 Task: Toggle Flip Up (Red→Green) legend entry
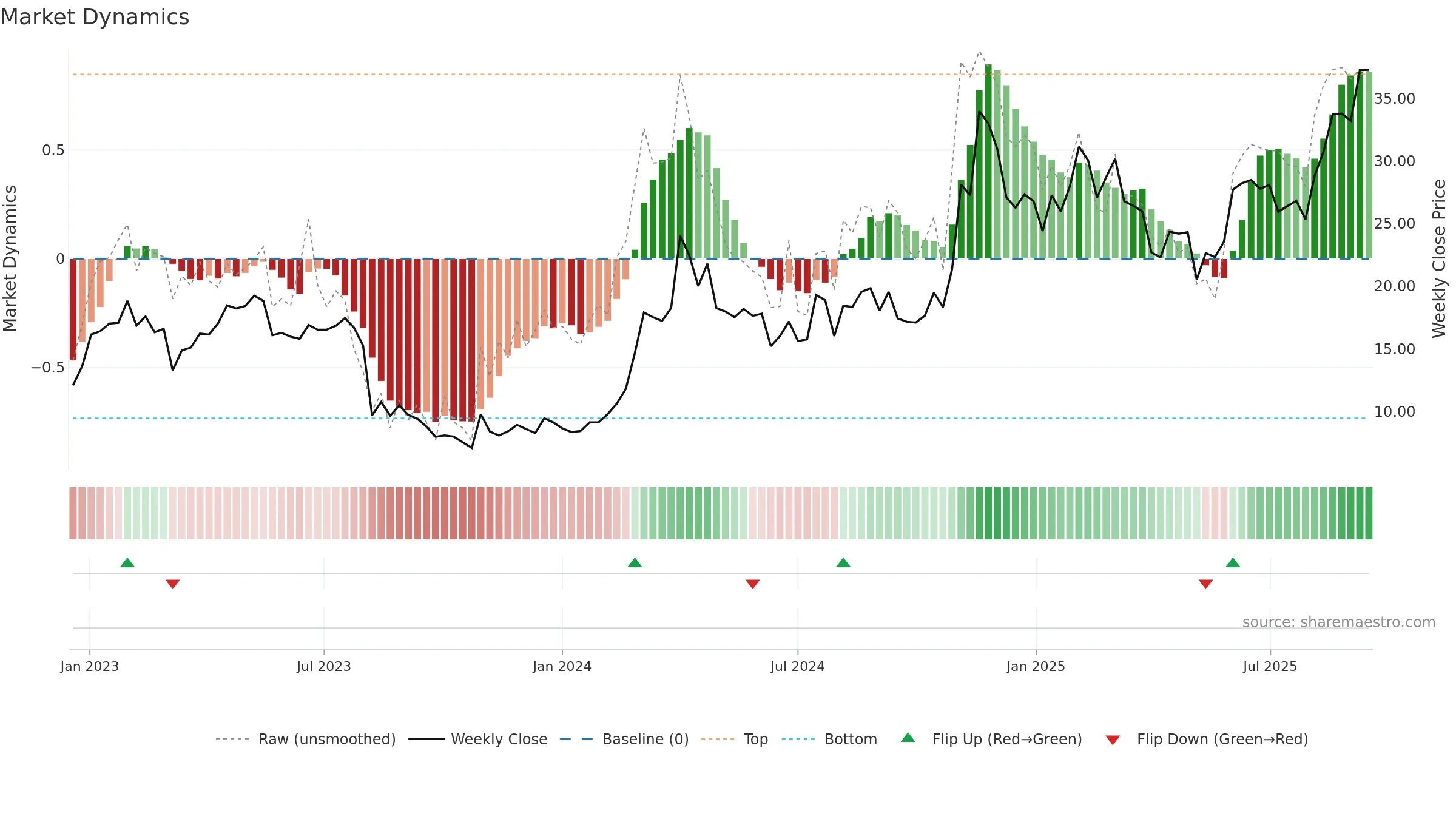991,739
